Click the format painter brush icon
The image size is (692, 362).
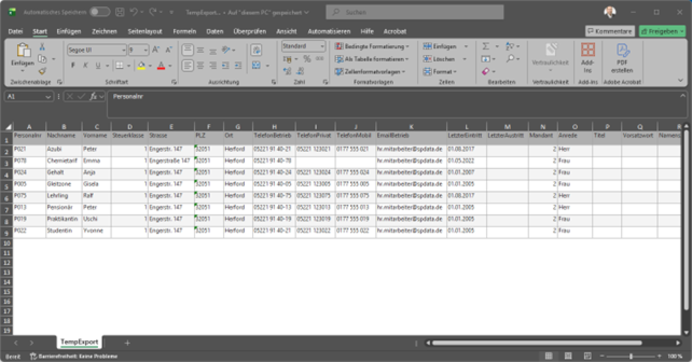[x=42, y=71]
